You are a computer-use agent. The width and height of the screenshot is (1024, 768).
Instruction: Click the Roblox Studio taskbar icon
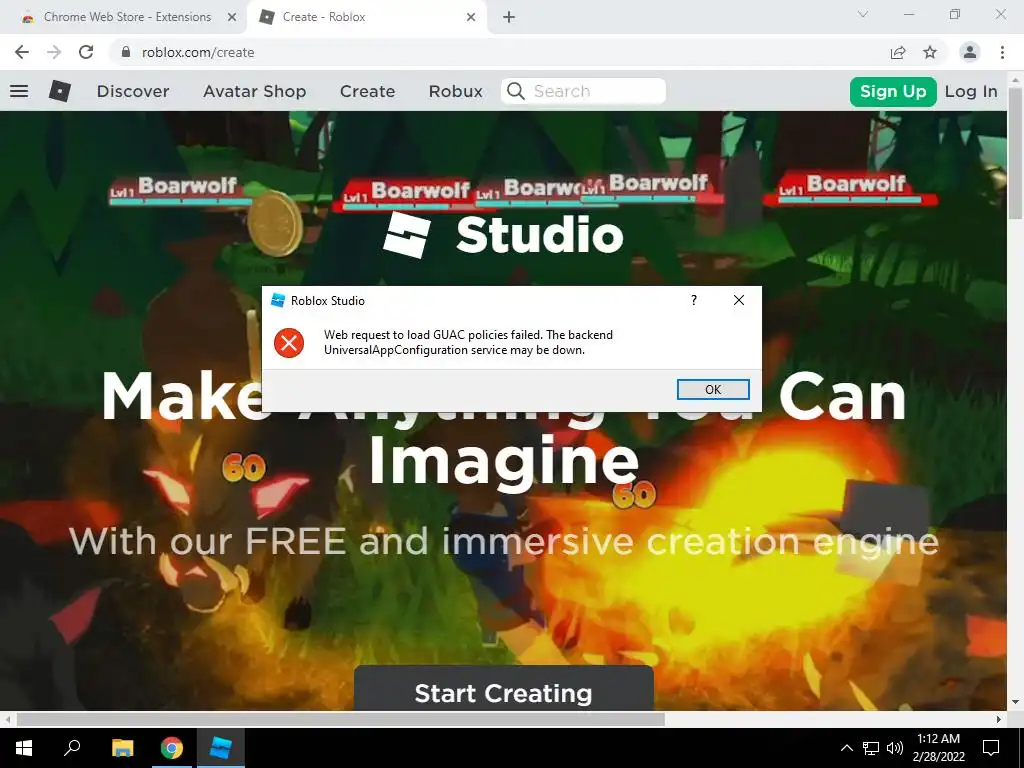pyautogui.click(x=220, y=748)
